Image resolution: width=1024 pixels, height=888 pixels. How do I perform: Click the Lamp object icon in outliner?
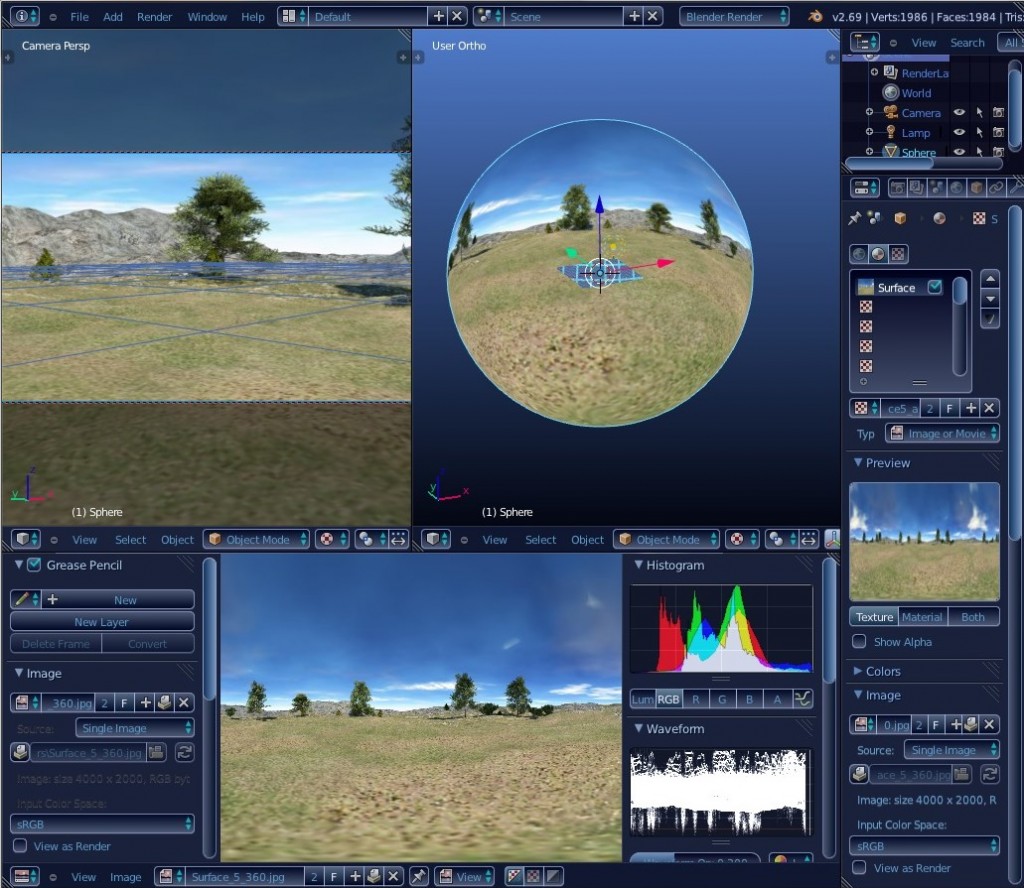(890, 133)
